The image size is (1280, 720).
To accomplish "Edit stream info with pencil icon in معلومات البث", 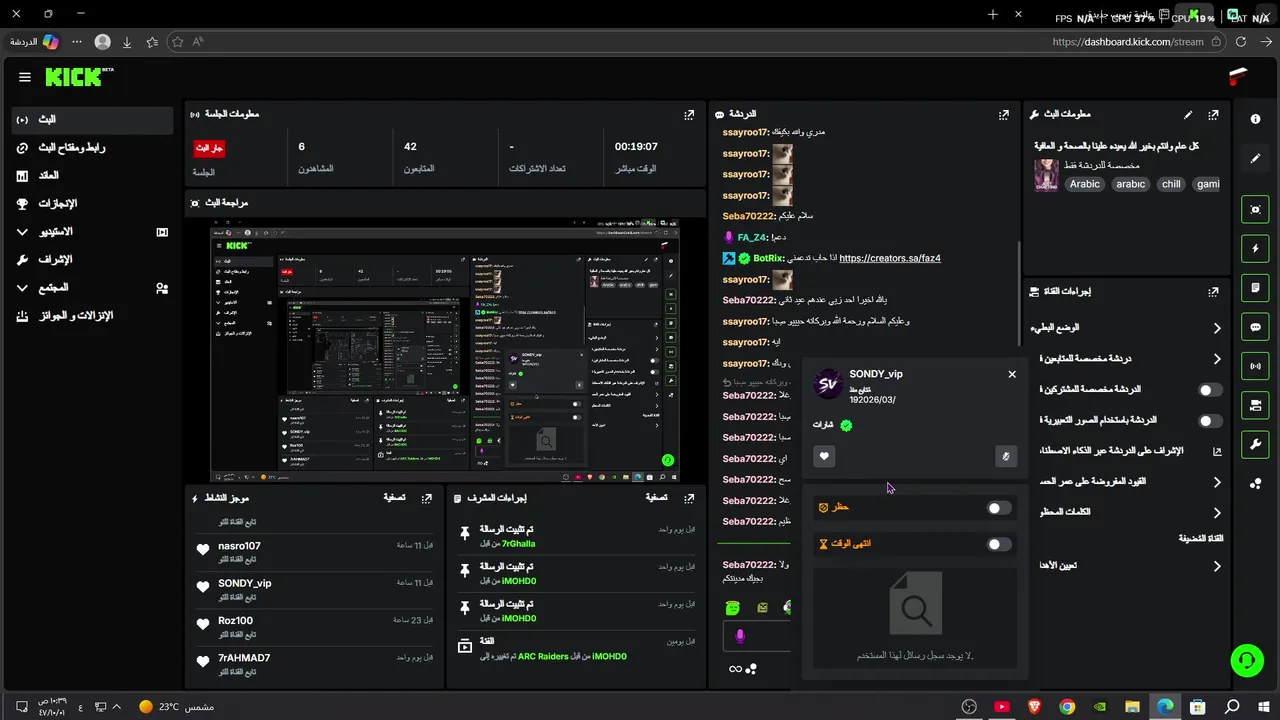I will (1188, 115).
